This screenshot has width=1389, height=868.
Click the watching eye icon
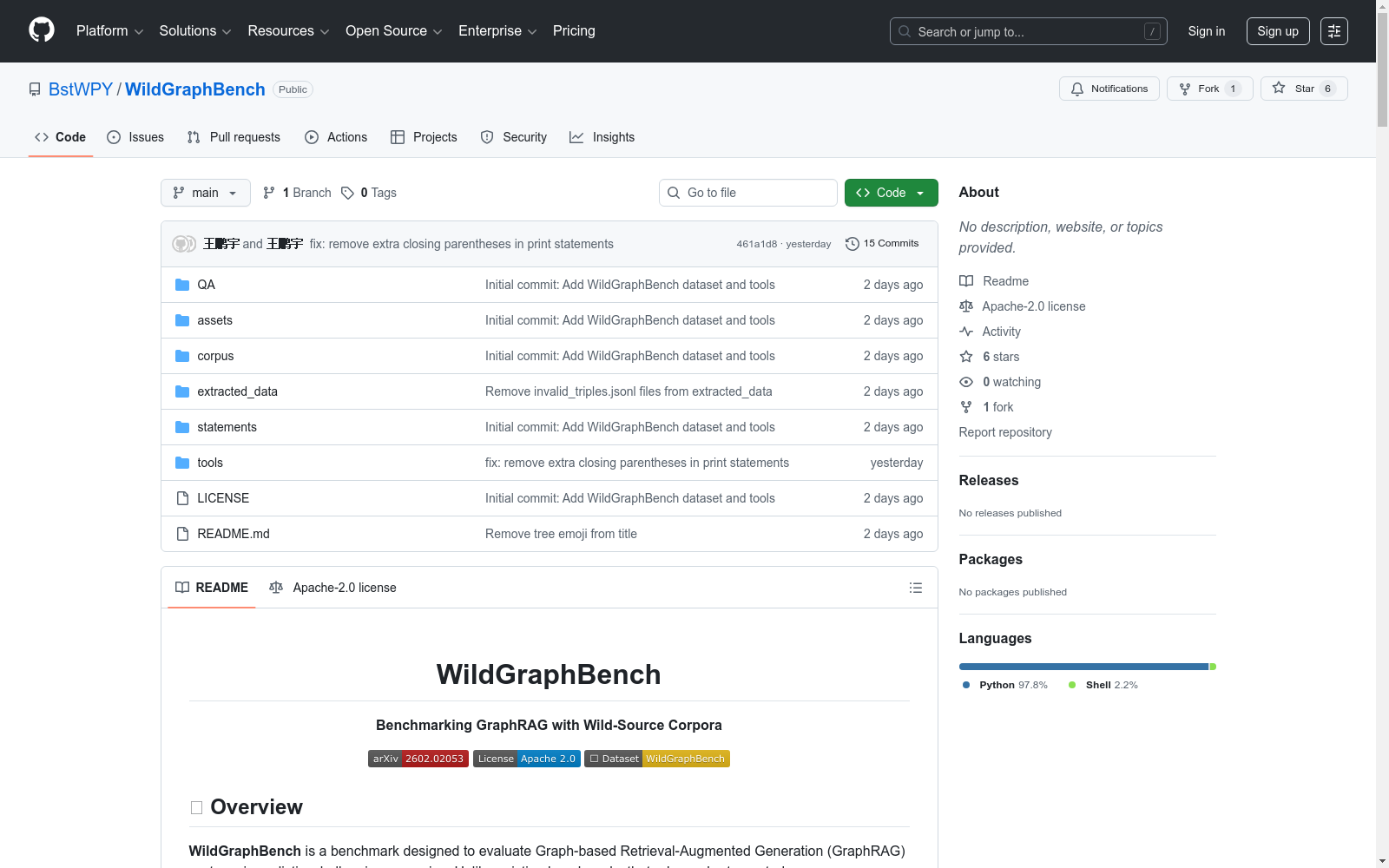point(966,382)
